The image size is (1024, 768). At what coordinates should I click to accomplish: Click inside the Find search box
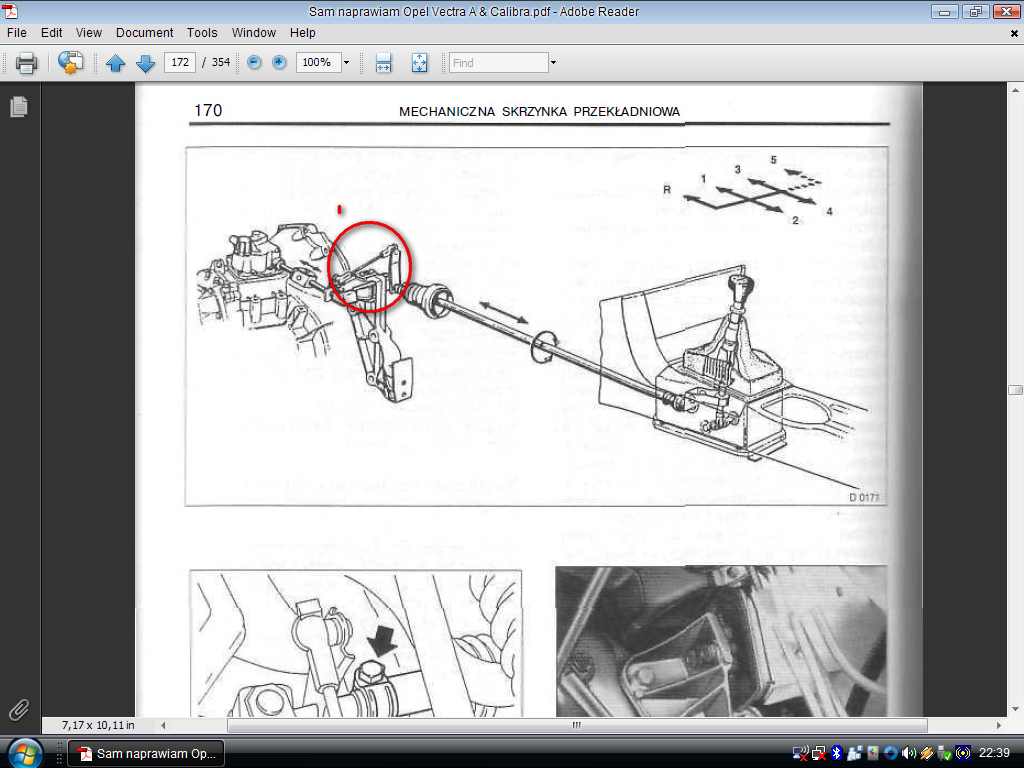498,63
